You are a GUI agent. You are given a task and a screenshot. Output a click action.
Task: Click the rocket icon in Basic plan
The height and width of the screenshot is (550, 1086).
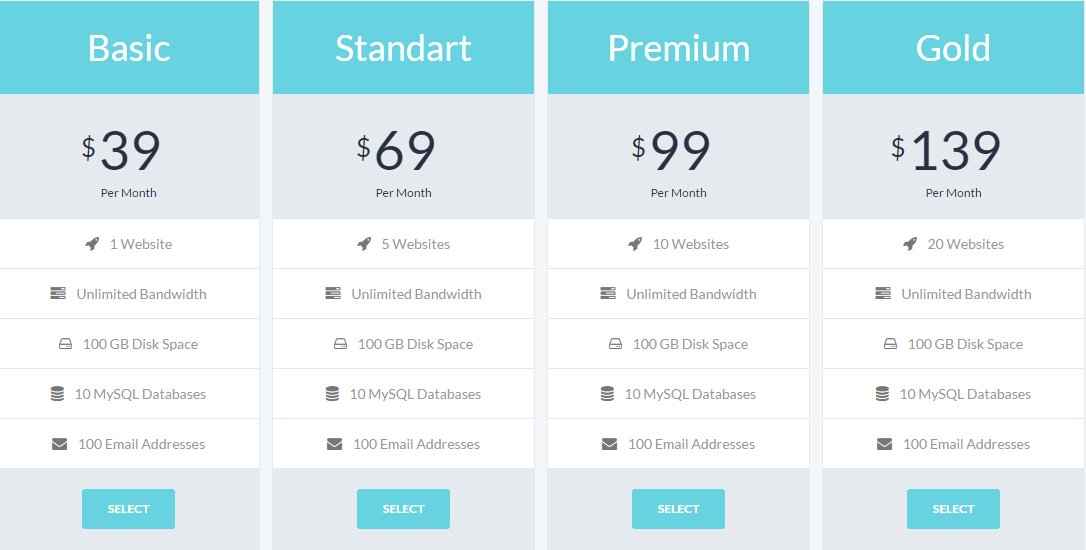[x=92, y=244]
